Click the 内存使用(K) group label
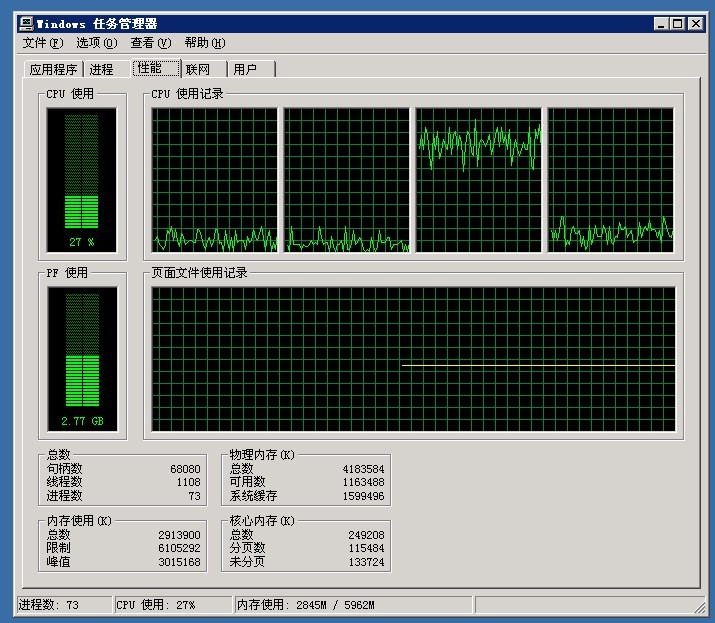 click(79, 520)
